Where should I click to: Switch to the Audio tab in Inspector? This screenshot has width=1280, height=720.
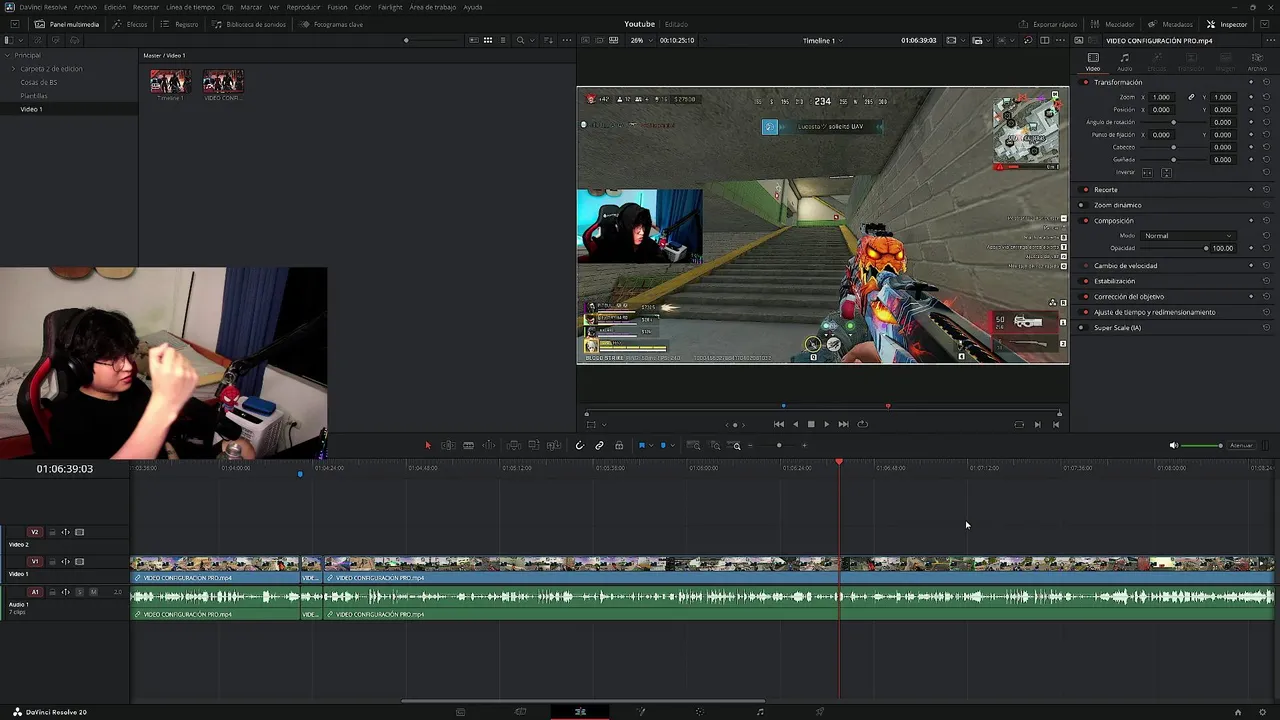click(1125, 62)
